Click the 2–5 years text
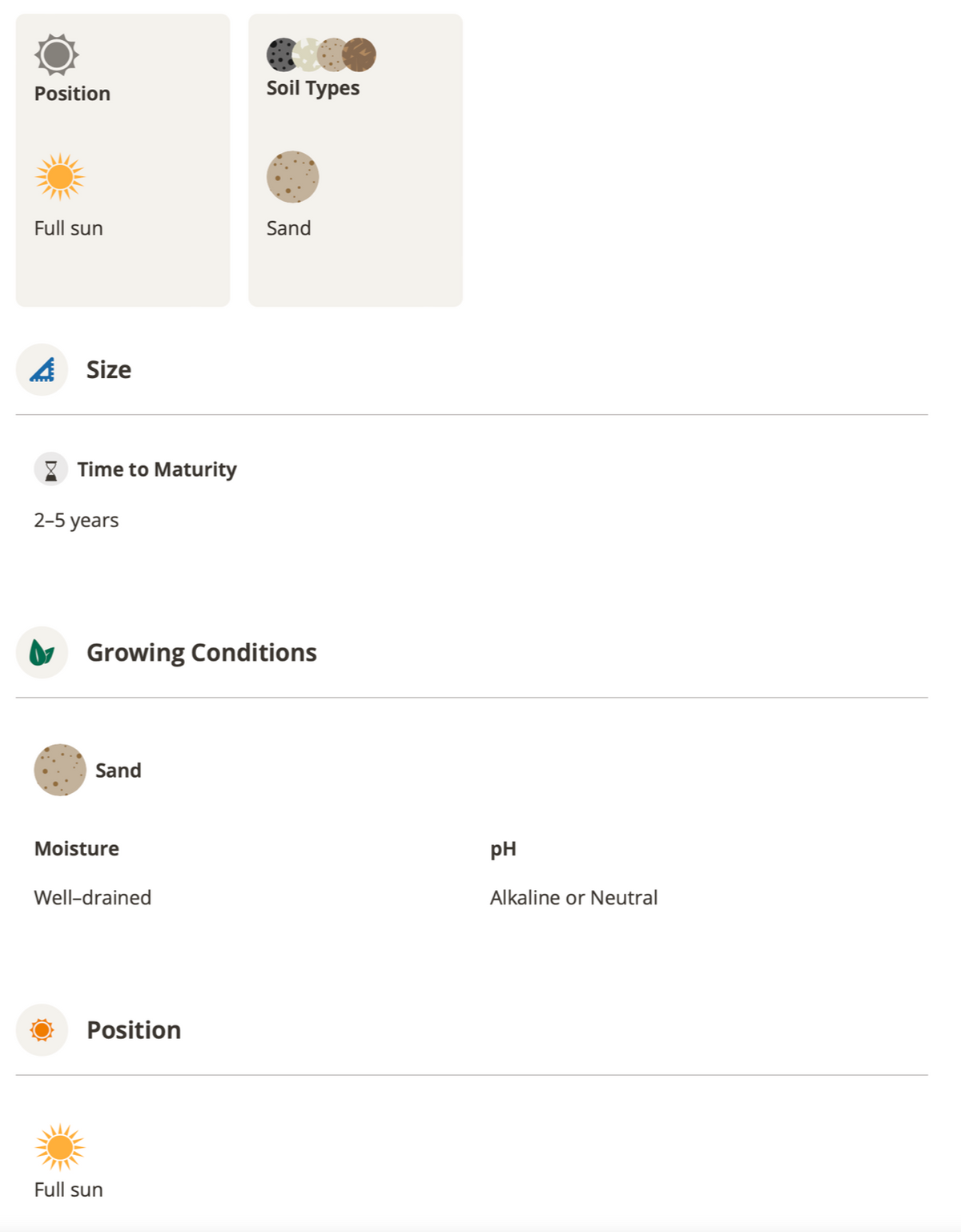The width and height of the screenshot is (961, 1232). (x=76, y=521)
